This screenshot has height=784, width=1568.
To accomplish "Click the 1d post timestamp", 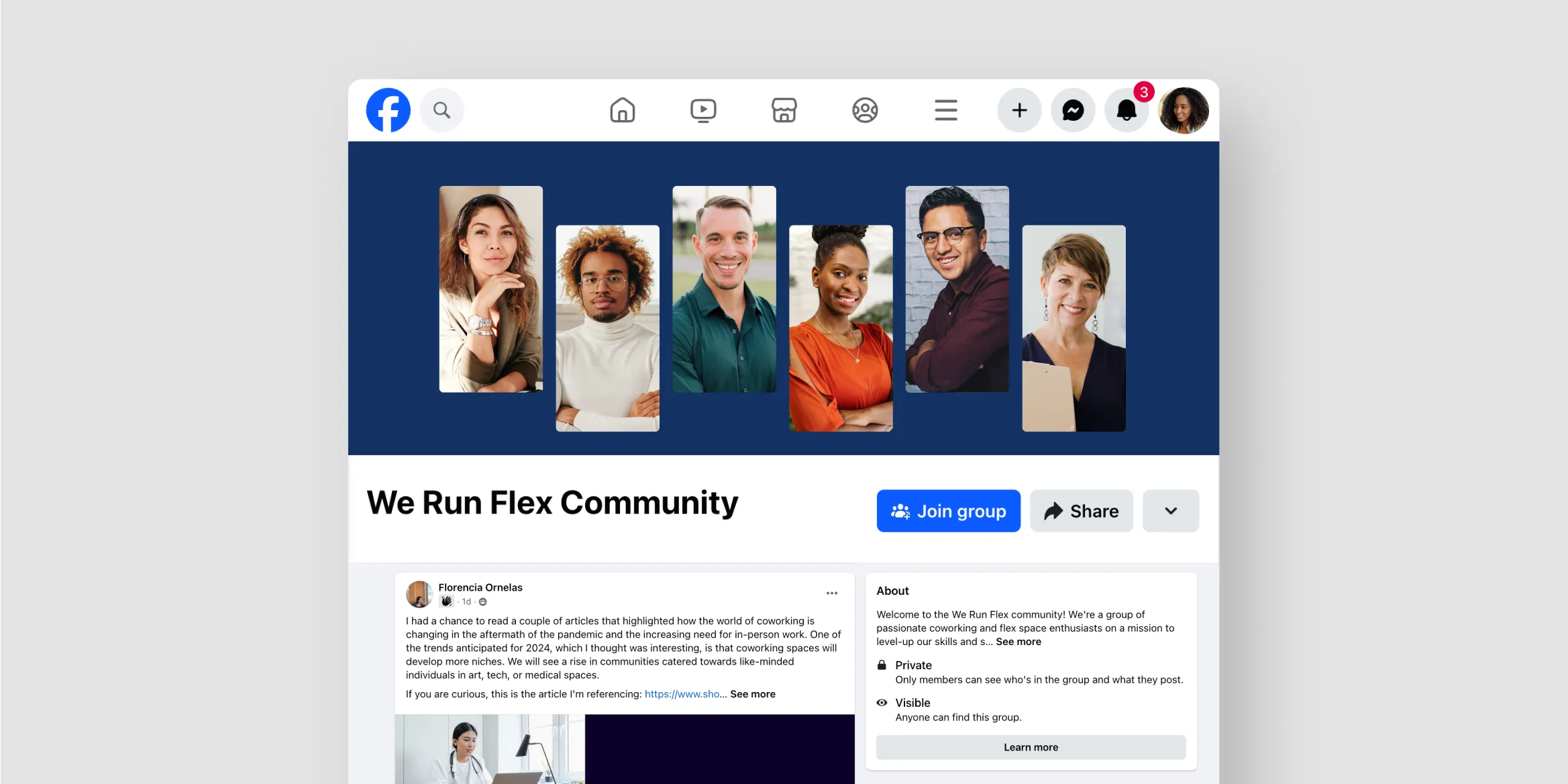I will [x=466, y=601].
